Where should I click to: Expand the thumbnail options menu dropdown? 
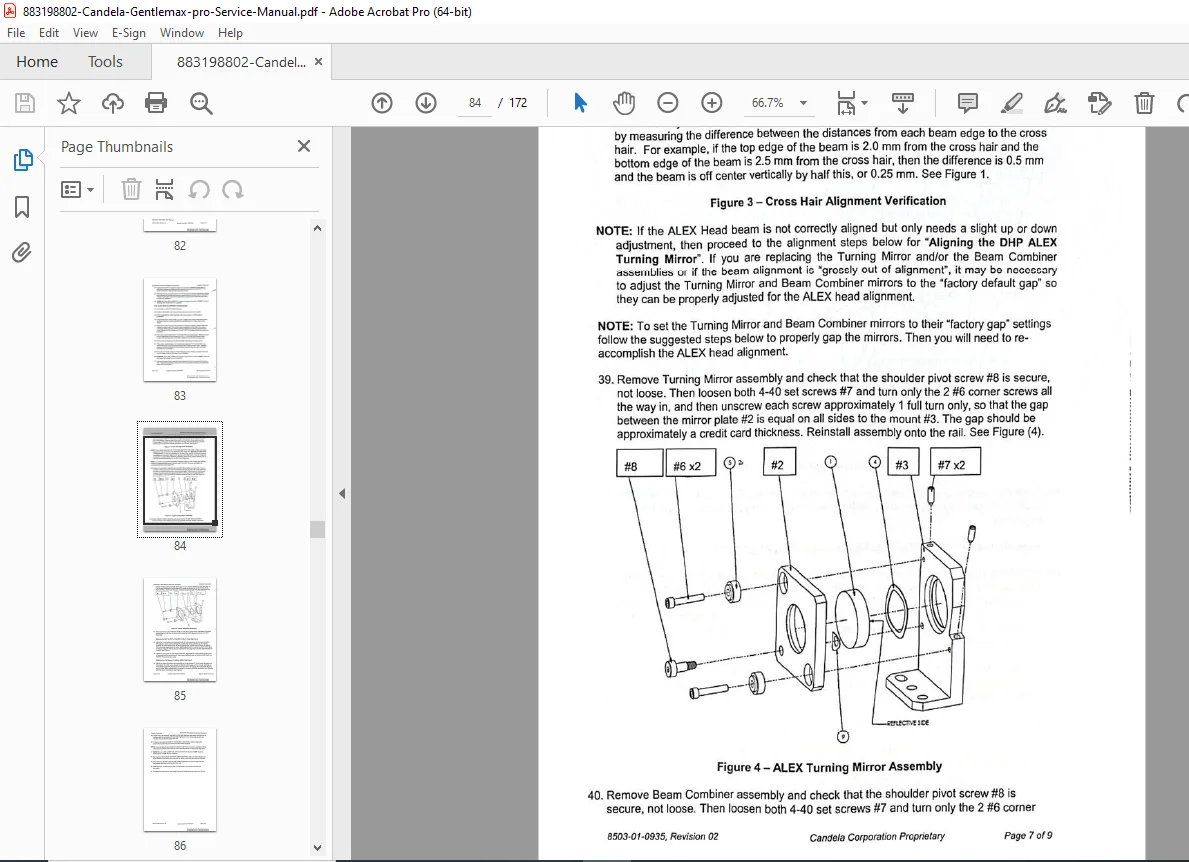click(77, 190)
